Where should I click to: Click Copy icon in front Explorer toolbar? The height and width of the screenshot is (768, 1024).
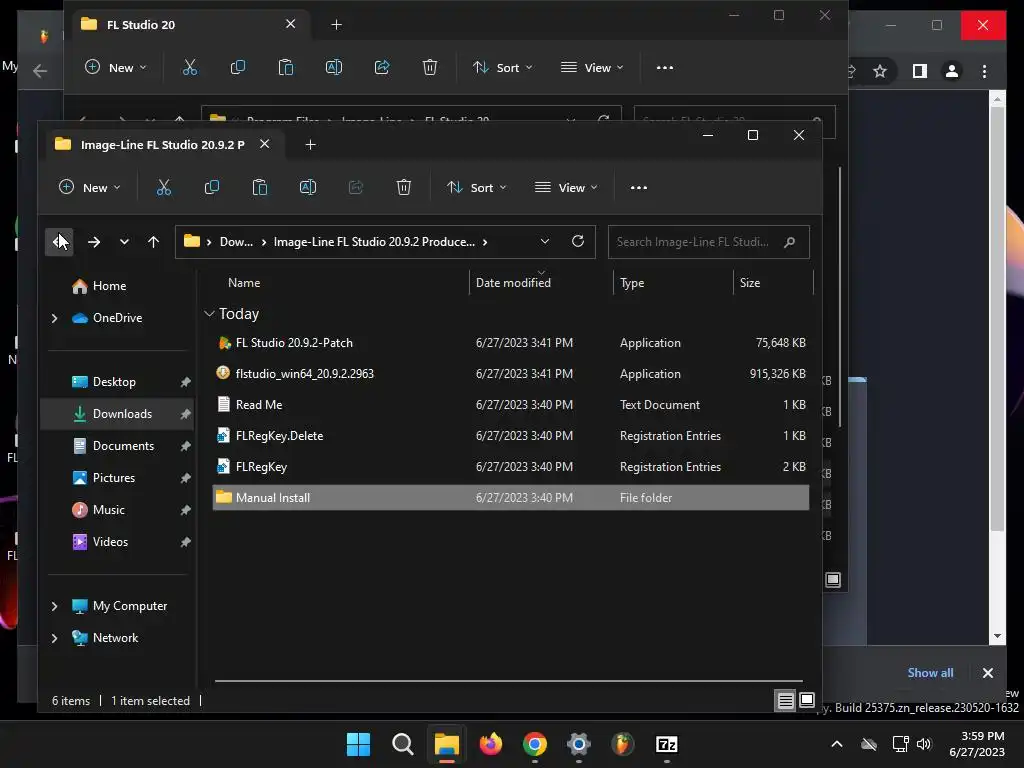tap(212, 188)
